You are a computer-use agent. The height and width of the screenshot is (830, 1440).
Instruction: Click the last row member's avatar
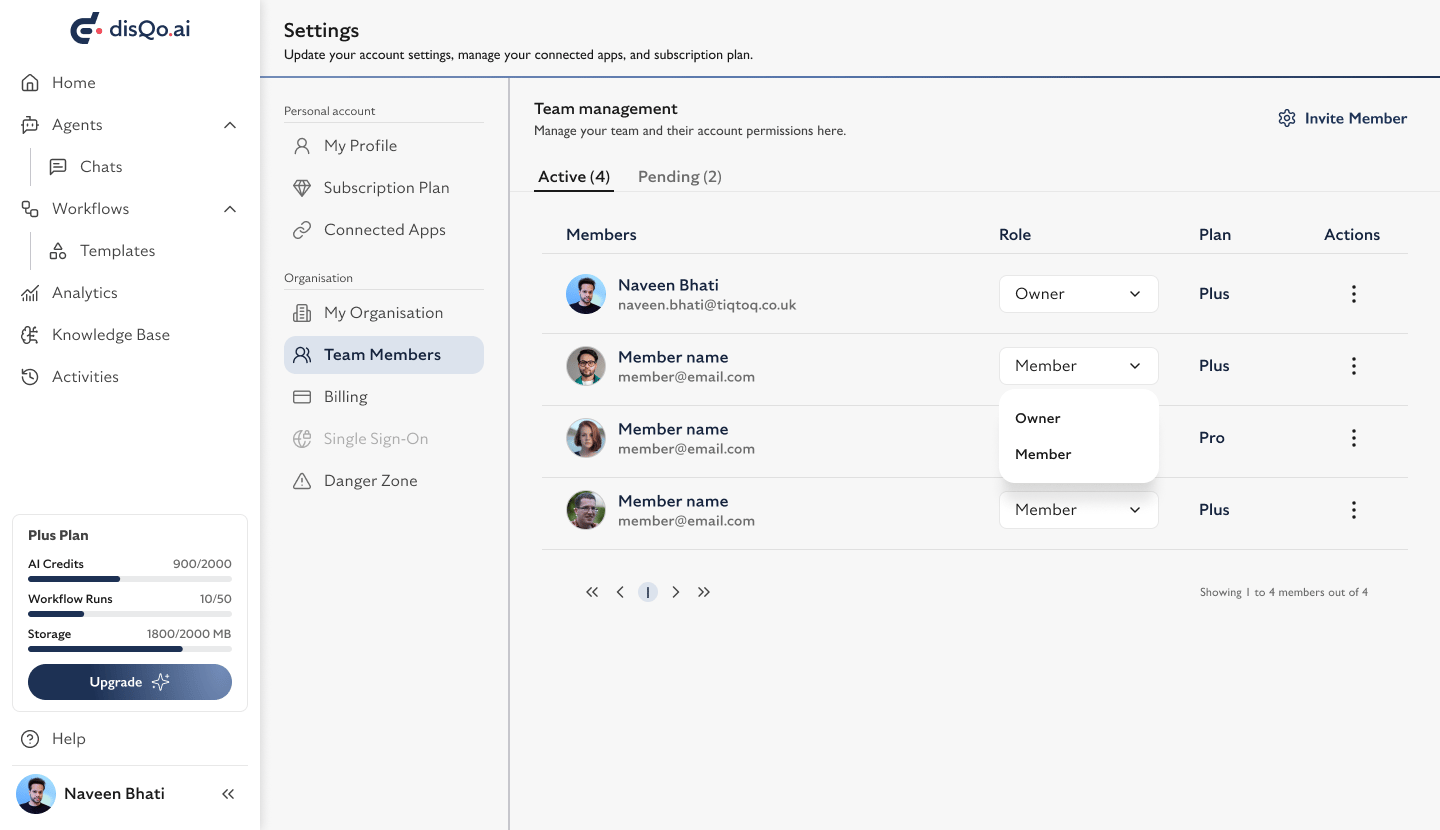(586, 510)
